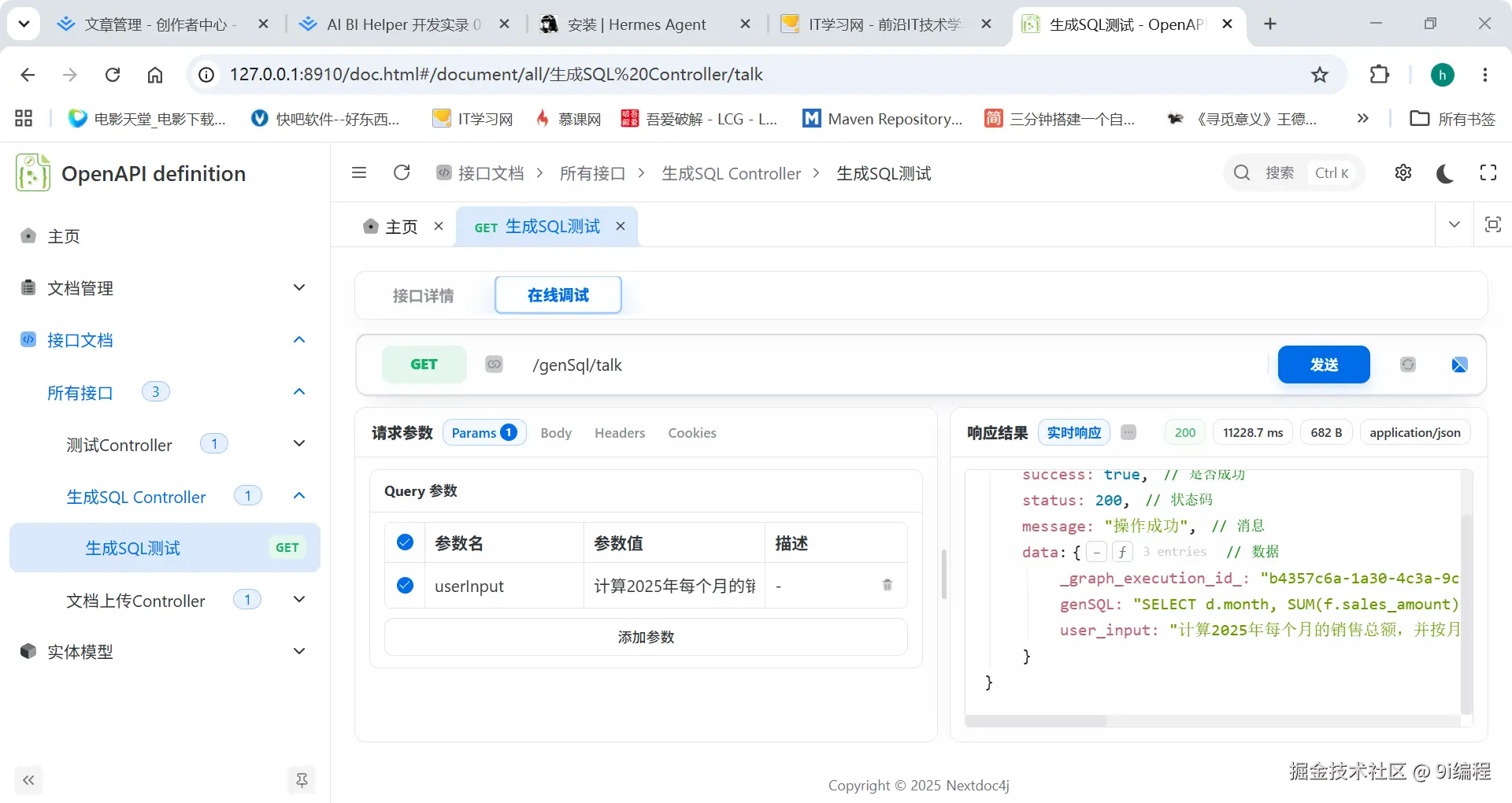Viewport: 1512px width, 803px height.
Task: Open the Cookies tab
Action: point(692,432)
